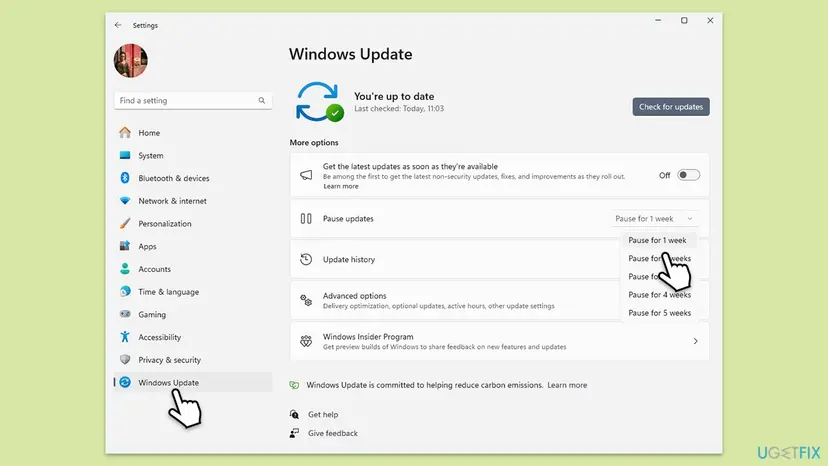Click the large update status sync icon
This screenshot has width=828, height=466.
[x=319, y=101]
